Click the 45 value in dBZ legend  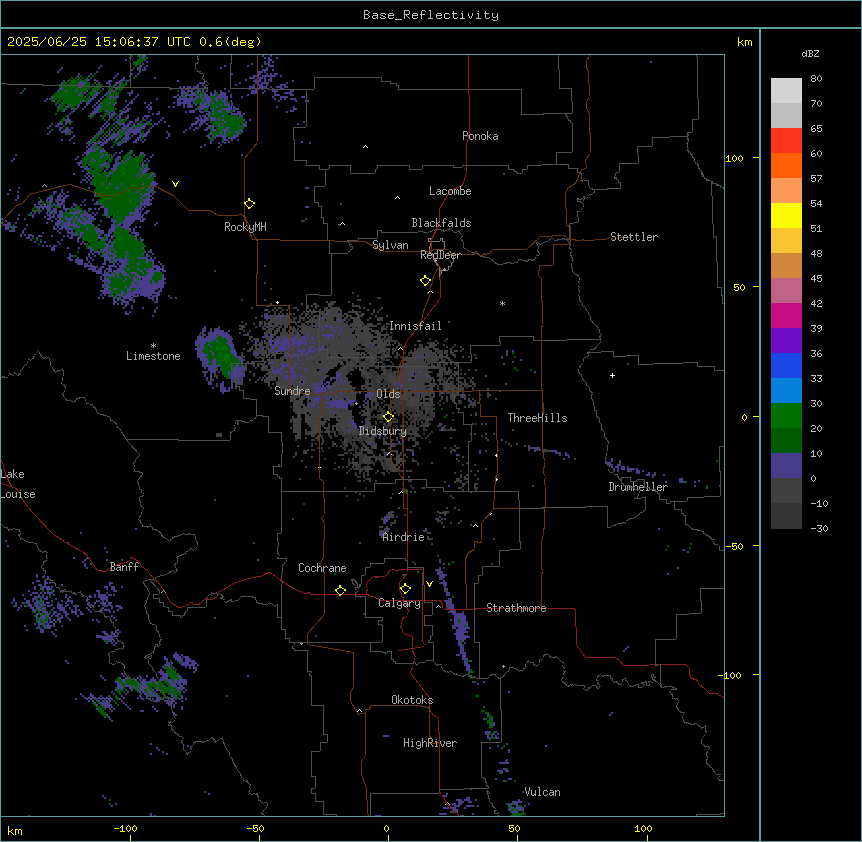click(x=816, y=278)
